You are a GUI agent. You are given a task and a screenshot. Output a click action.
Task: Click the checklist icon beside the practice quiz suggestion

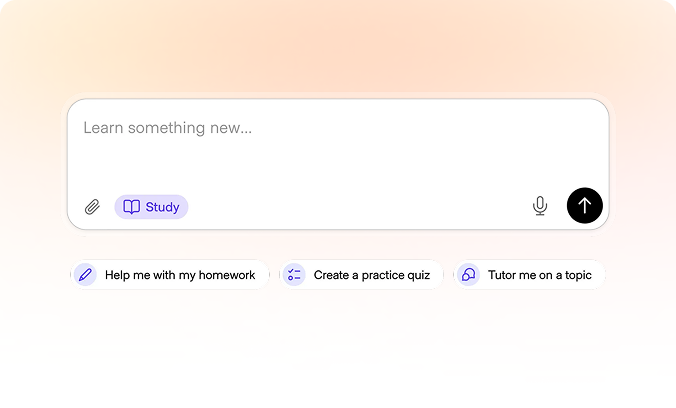294,275
